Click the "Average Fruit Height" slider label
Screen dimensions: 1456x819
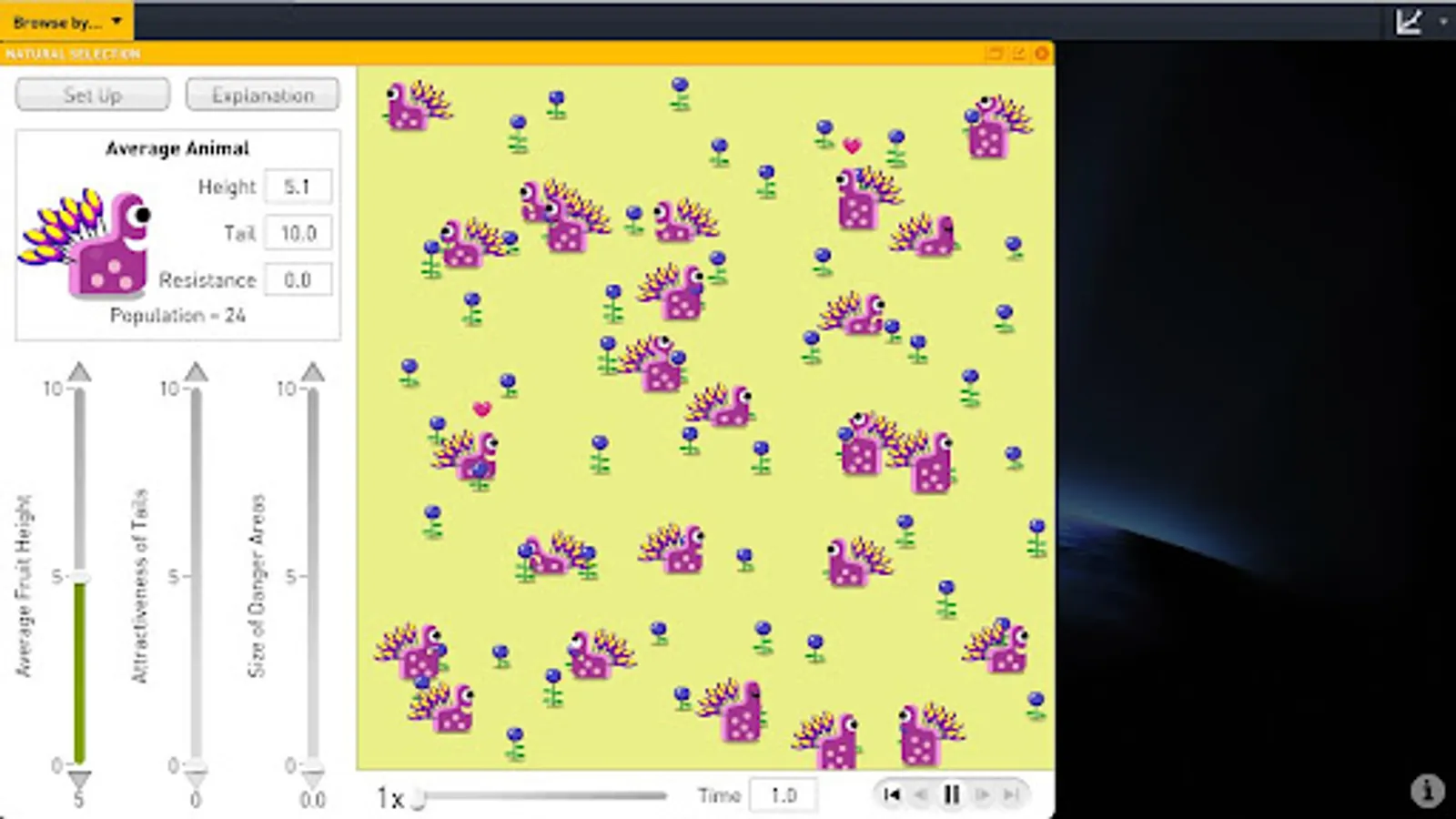[x=25, y=585]
